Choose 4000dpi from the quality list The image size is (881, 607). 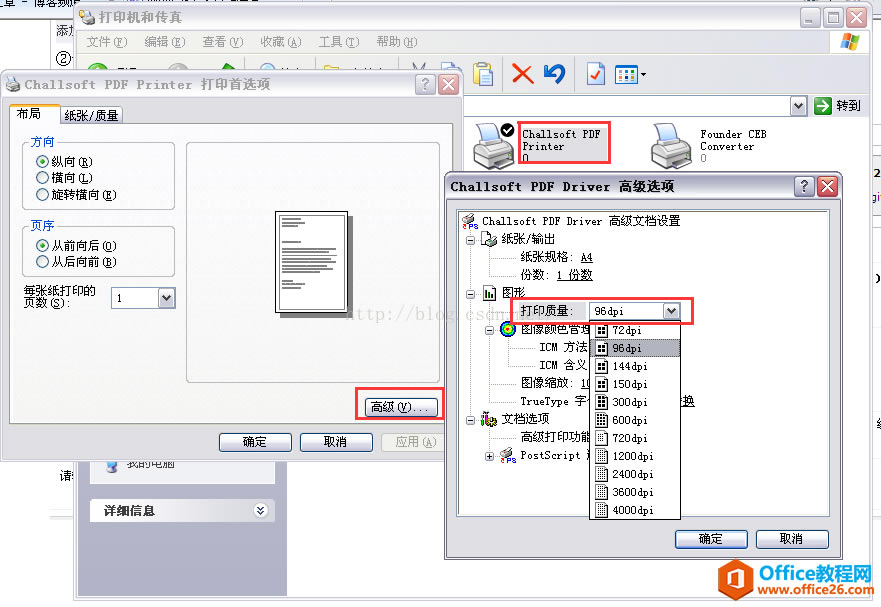tap(635, 510)
